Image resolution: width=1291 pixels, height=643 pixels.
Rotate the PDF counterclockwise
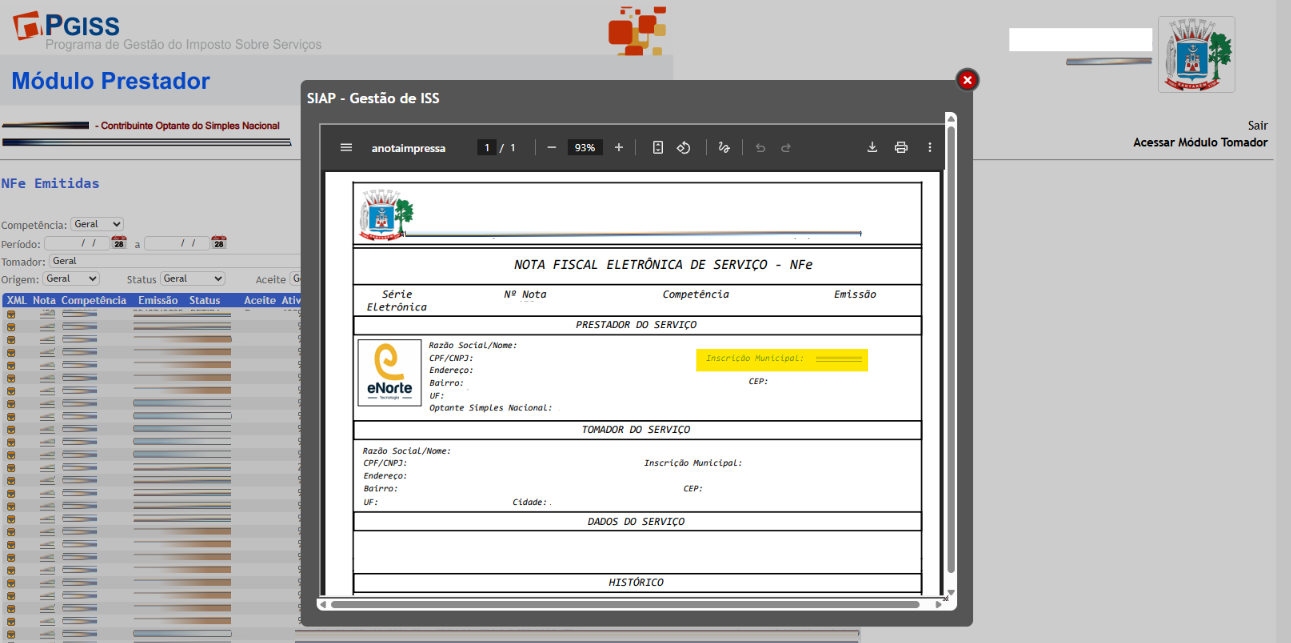(684, 147)
